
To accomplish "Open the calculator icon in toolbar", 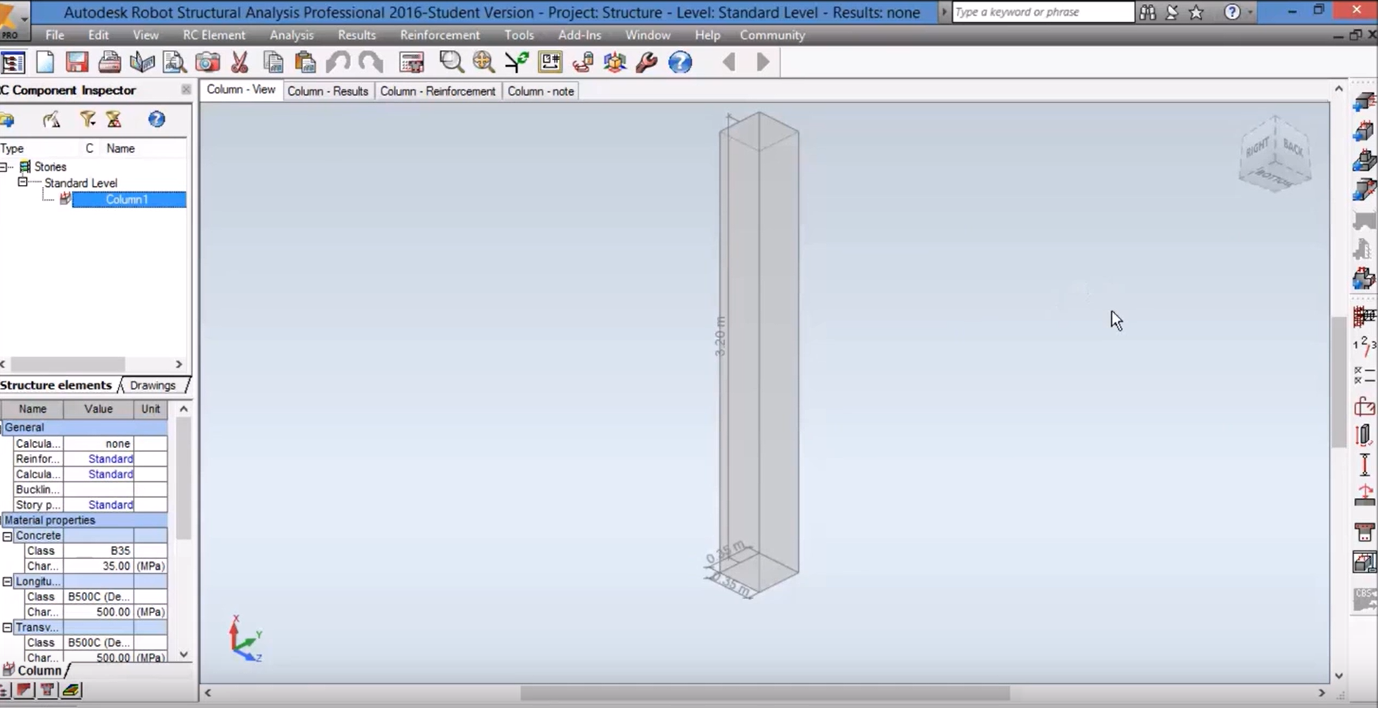I will coord(411,62).
